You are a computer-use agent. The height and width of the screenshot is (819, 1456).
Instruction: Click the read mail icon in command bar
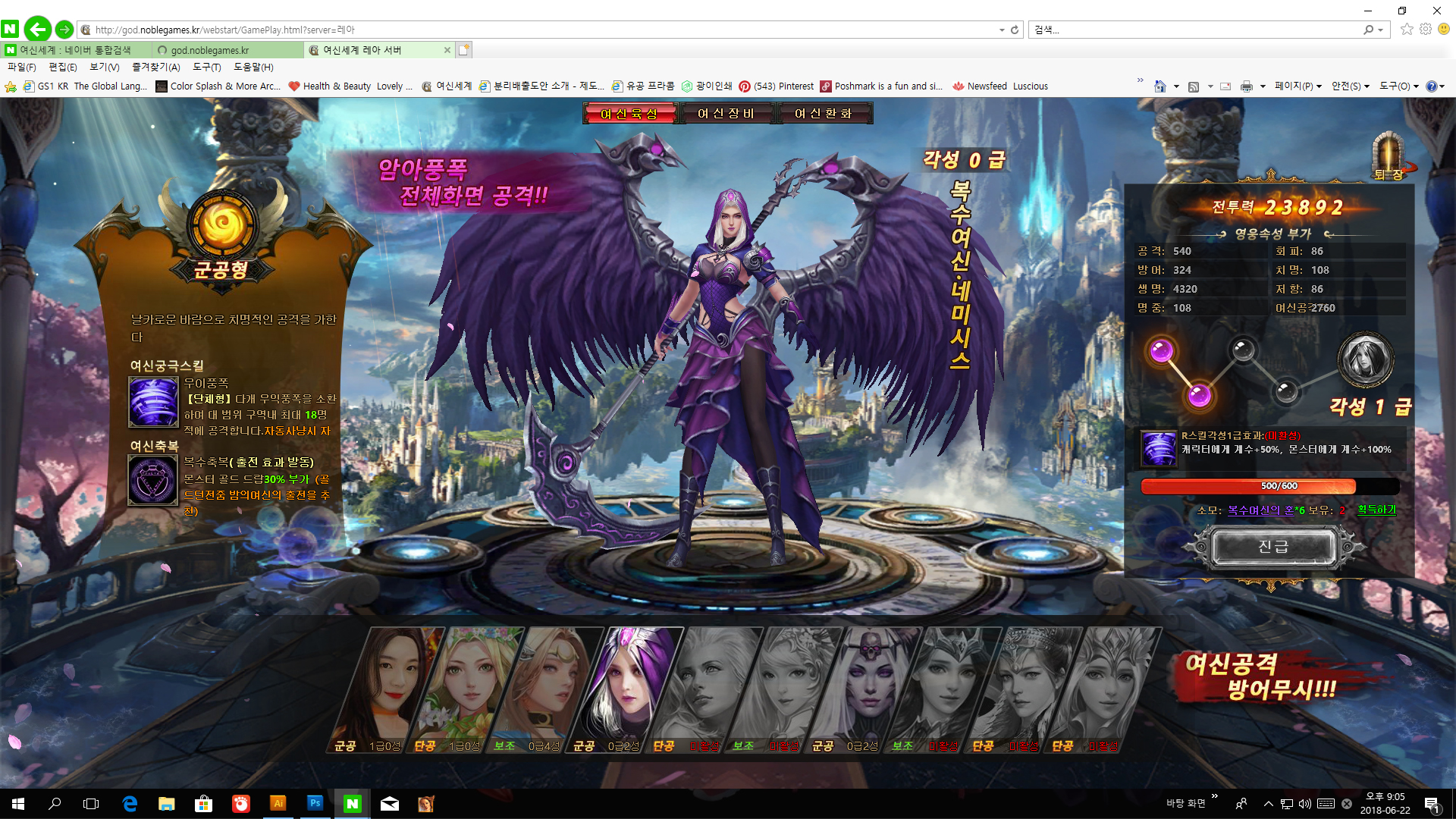coord(1225,86)
